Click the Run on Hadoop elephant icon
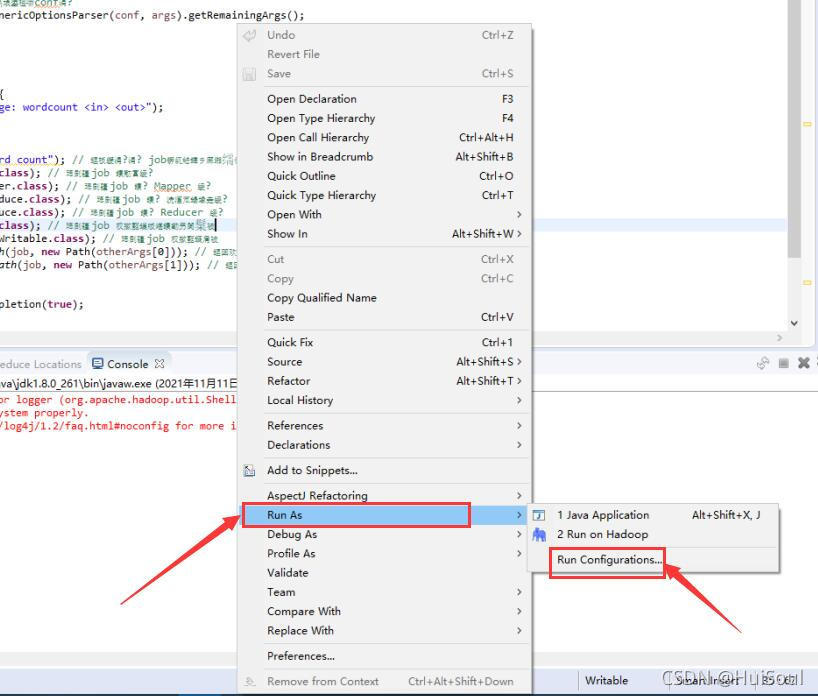 coord(539,535)
